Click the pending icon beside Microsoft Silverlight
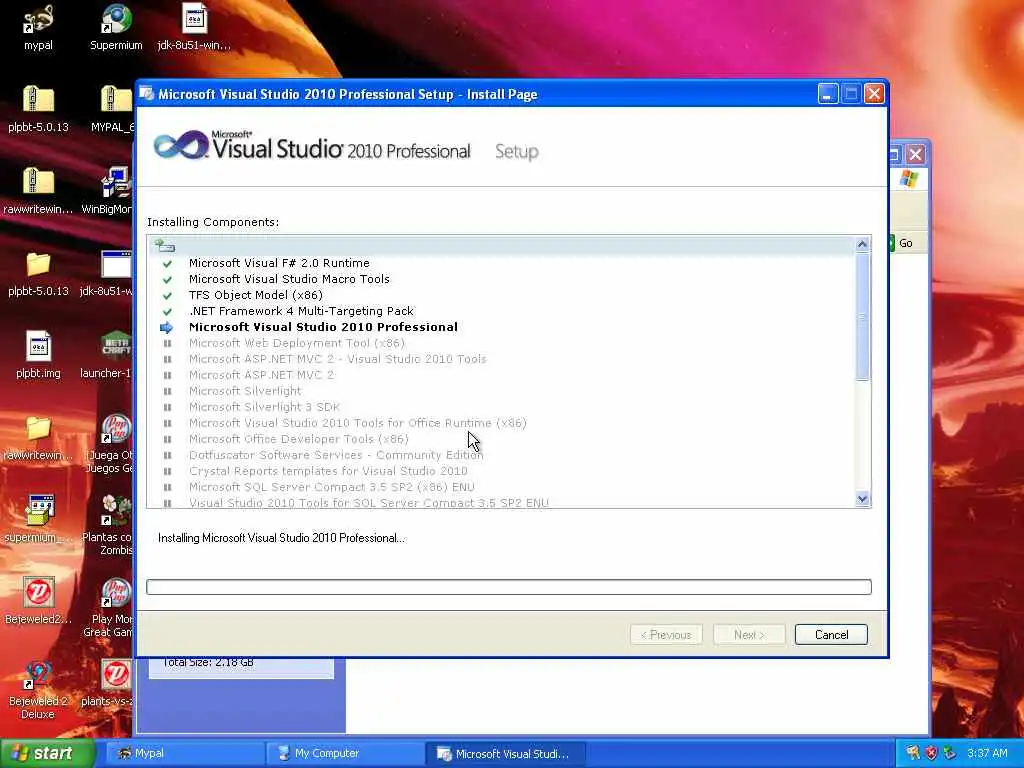1024x768 pixels. [167, 391]
